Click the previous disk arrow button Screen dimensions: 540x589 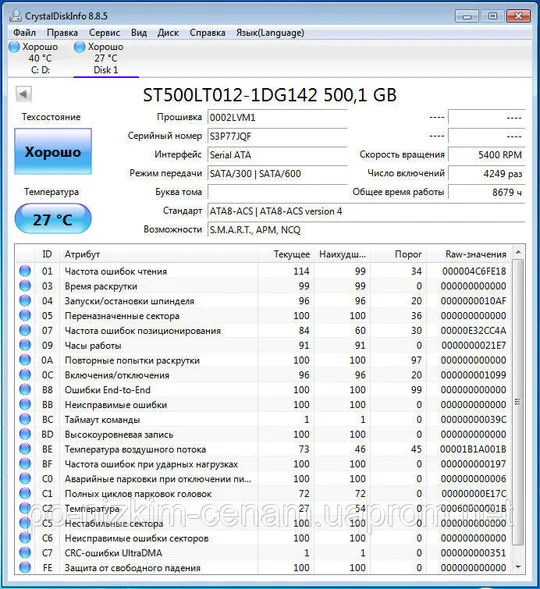(23, 94)
